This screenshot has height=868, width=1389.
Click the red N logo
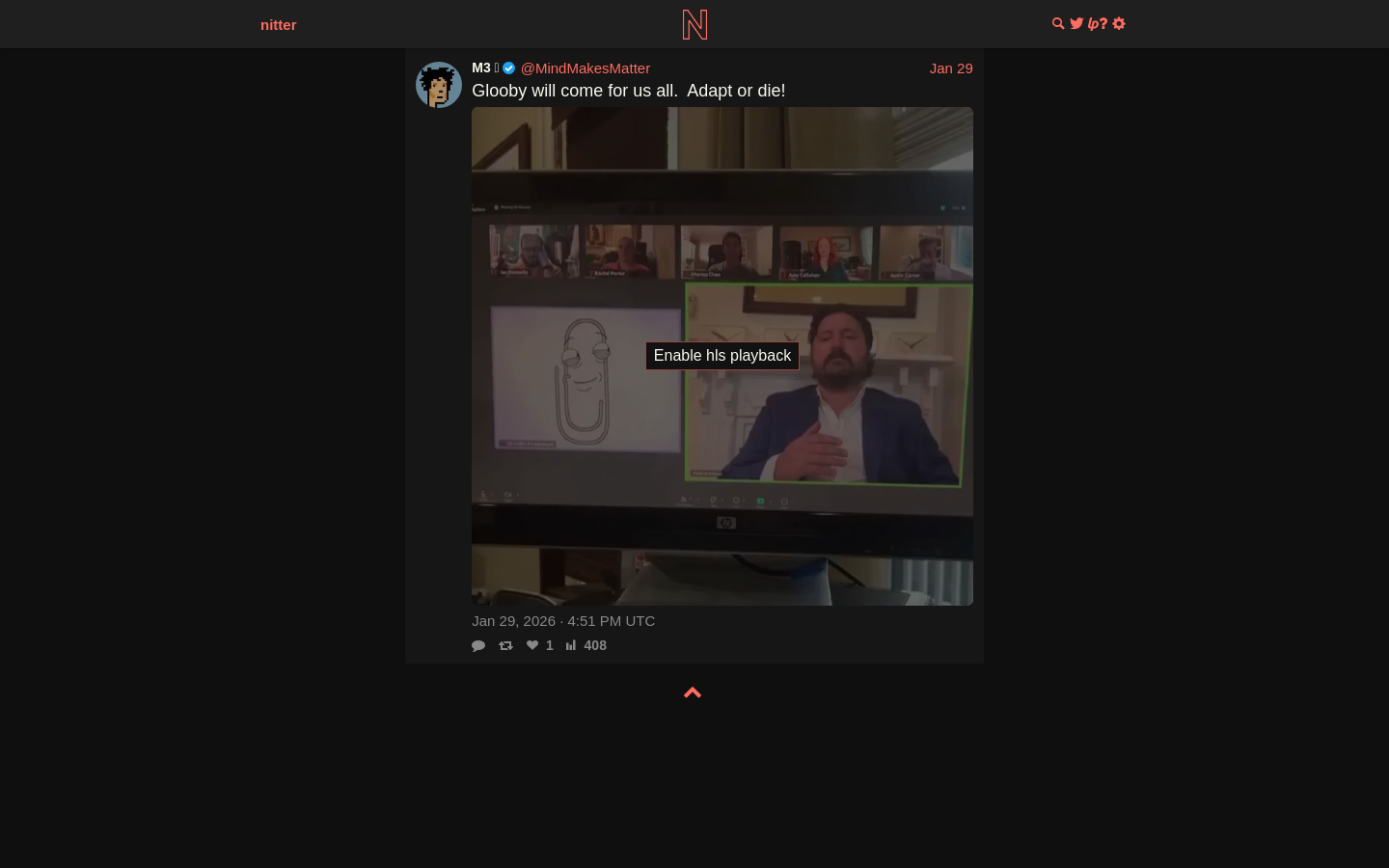694,24
